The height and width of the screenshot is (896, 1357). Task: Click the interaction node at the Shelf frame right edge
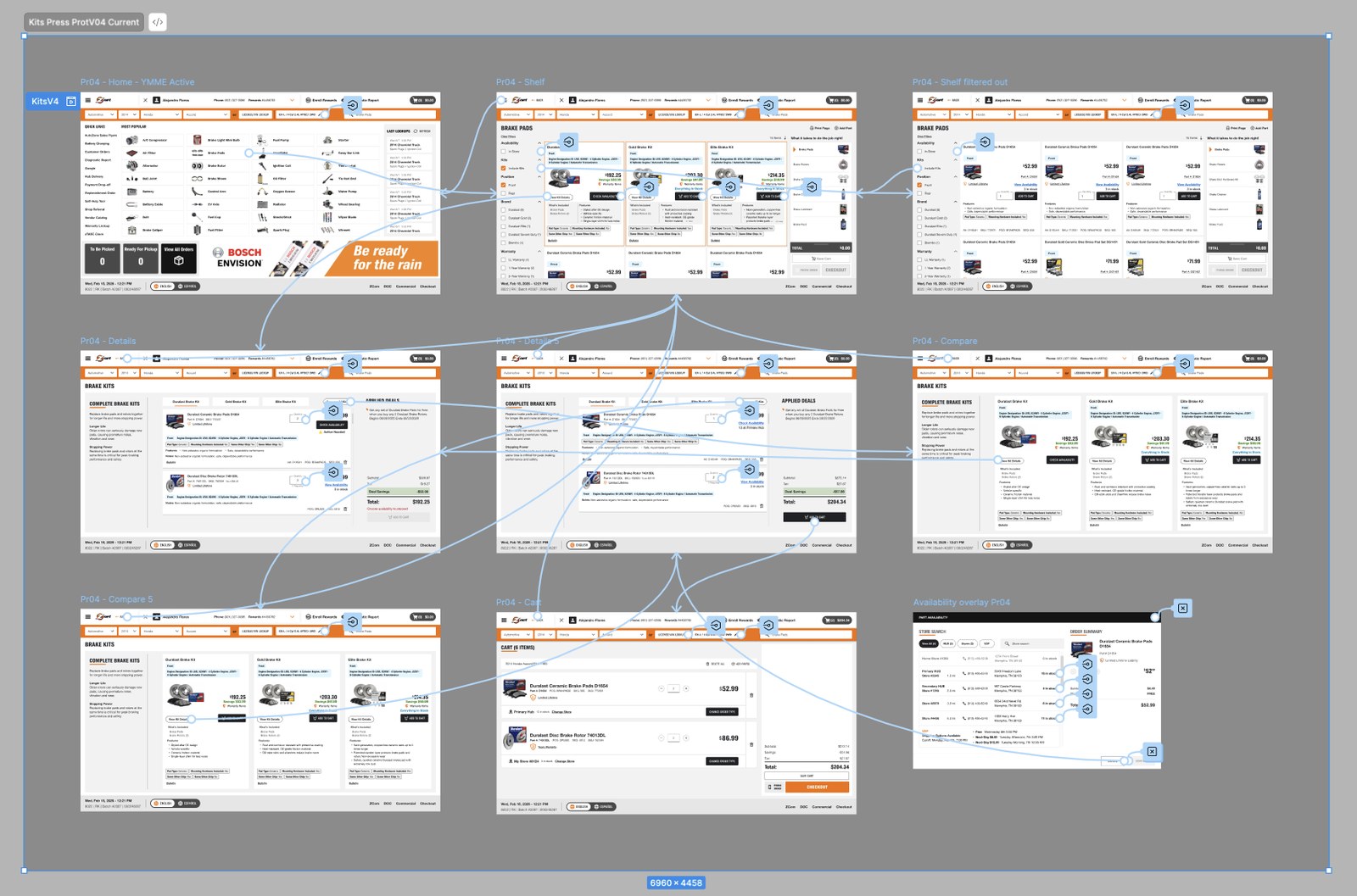coord(812,186)
